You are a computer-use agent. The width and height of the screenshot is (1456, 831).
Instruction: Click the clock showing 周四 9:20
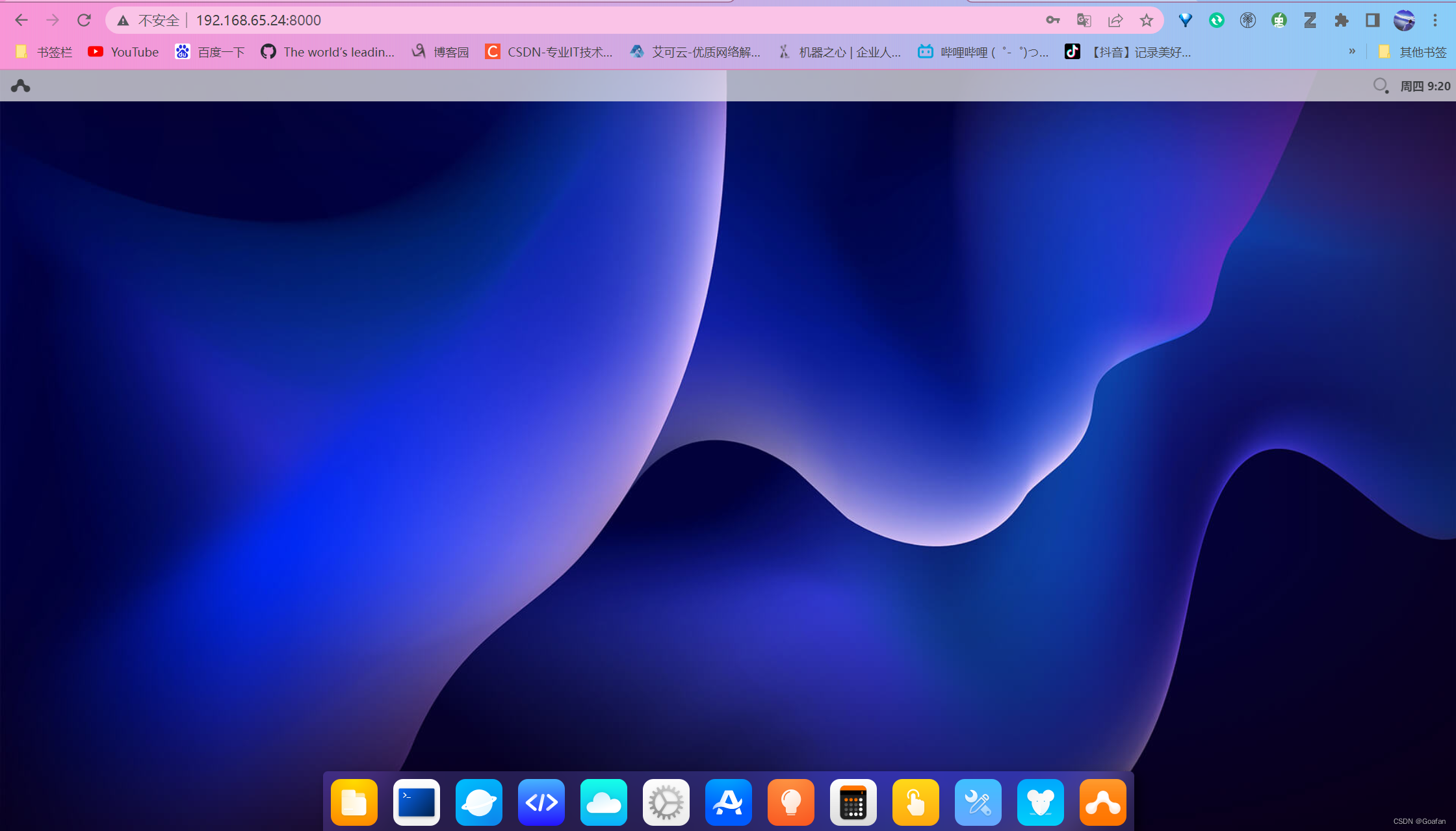1425,86
